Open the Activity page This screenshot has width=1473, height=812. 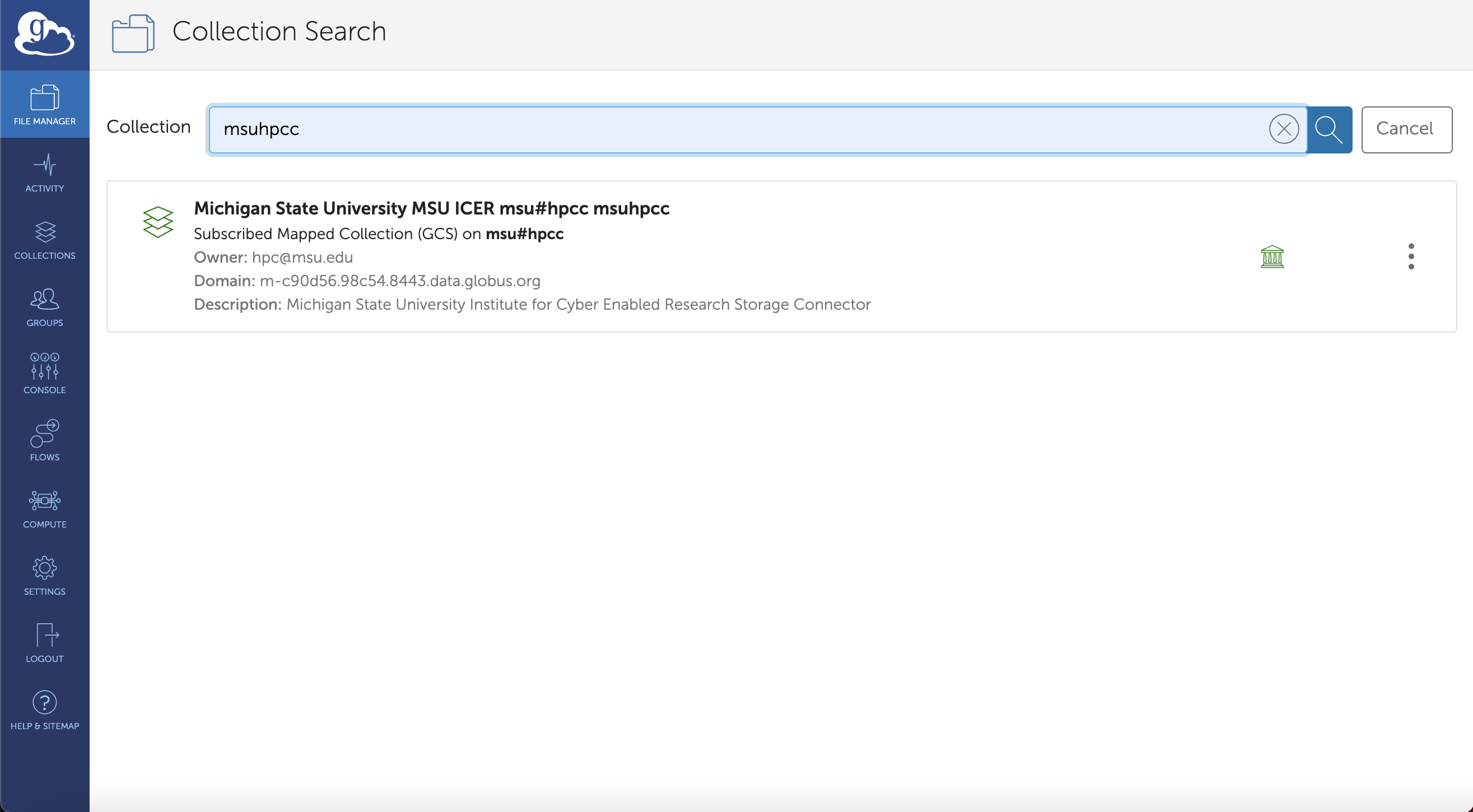(x=45, y=172)
